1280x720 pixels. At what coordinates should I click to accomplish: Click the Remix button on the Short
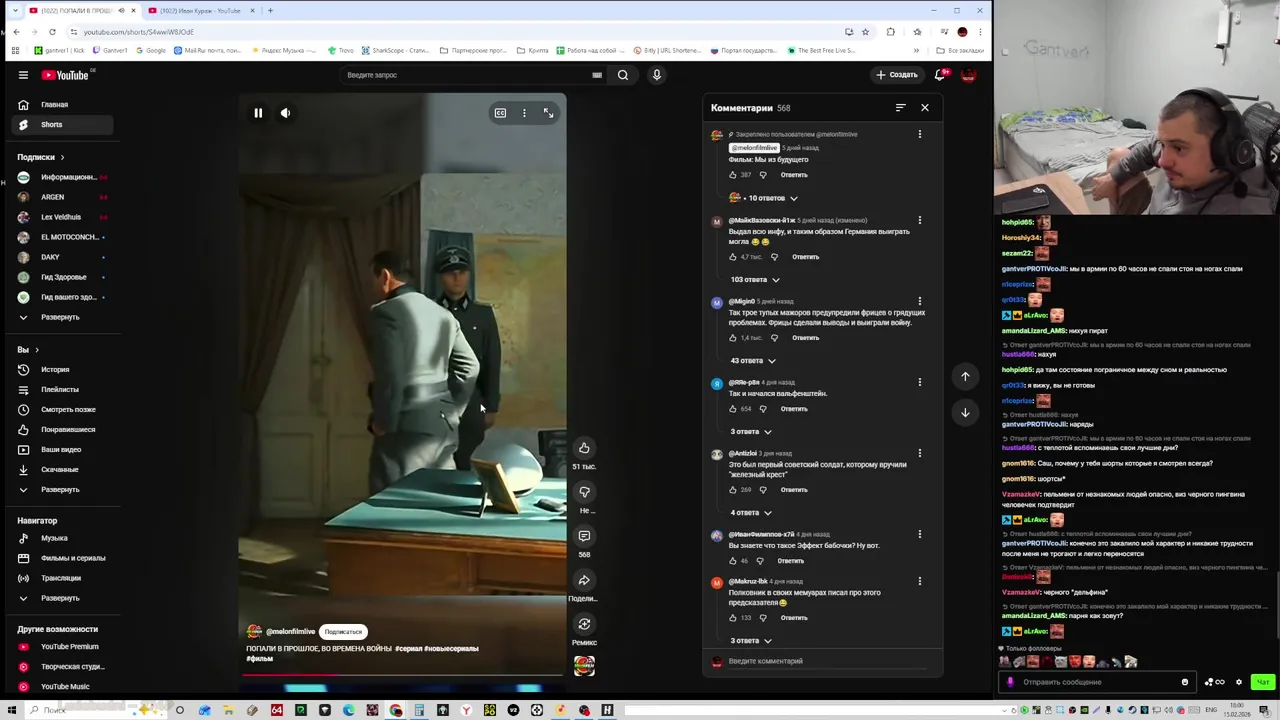[x=584, y=624]
